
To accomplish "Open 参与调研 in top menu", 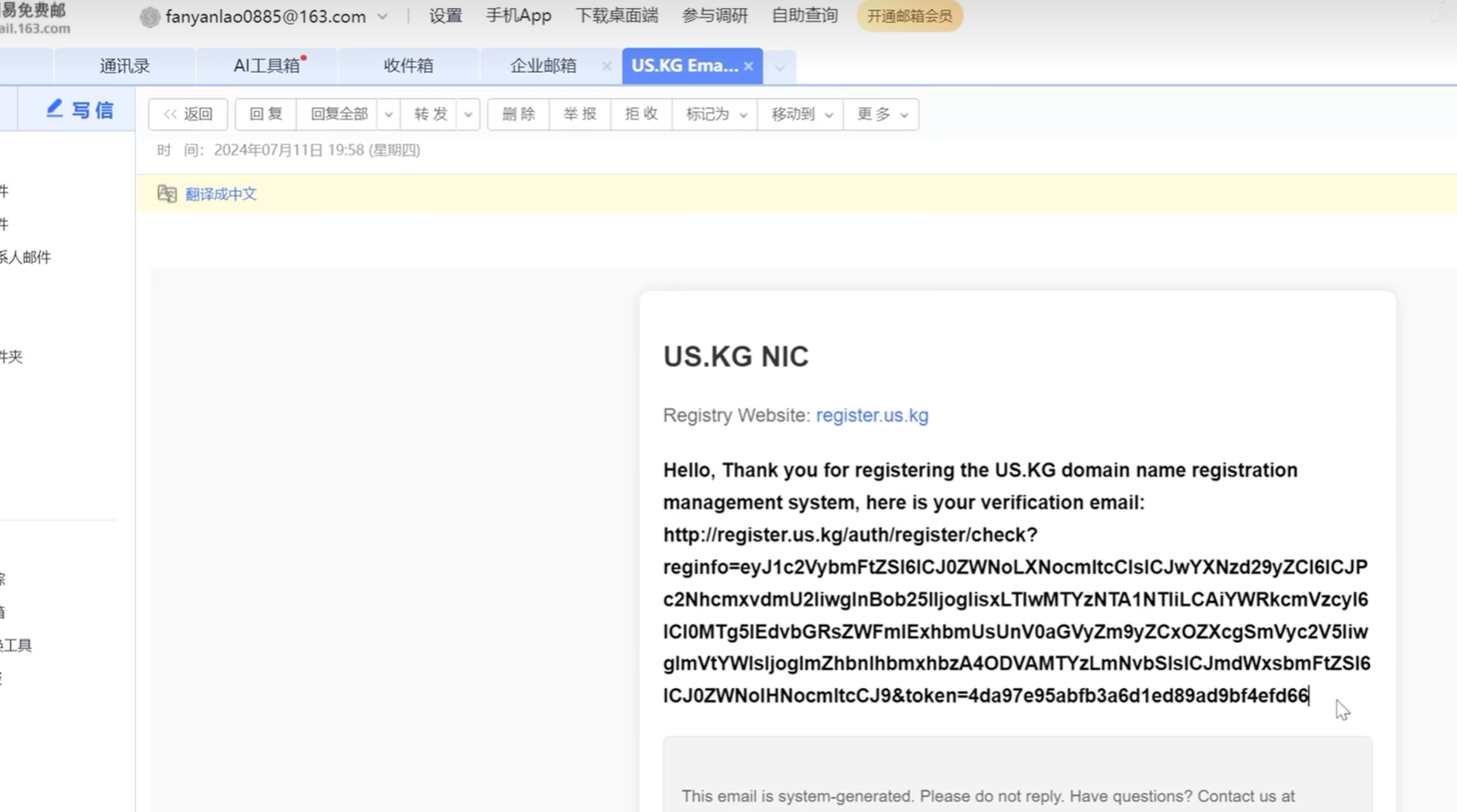I will point(715,16).
